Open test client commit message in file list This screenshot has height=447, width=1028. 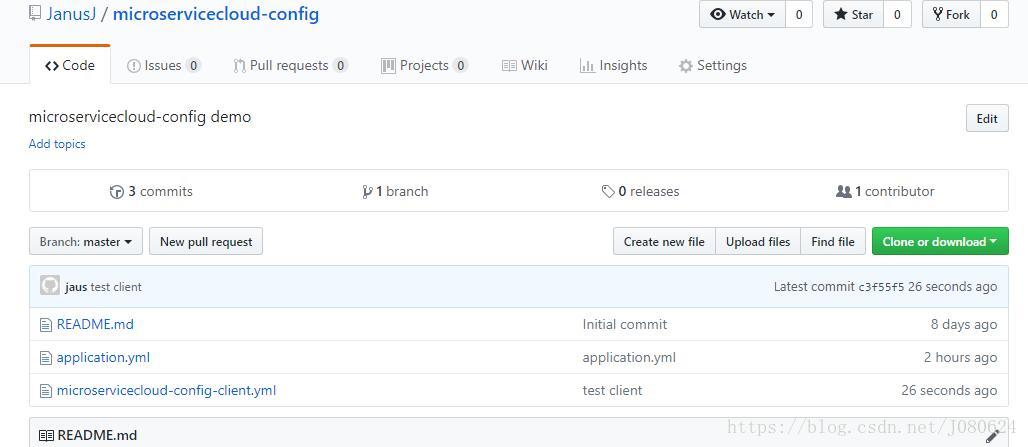[612, 390]
